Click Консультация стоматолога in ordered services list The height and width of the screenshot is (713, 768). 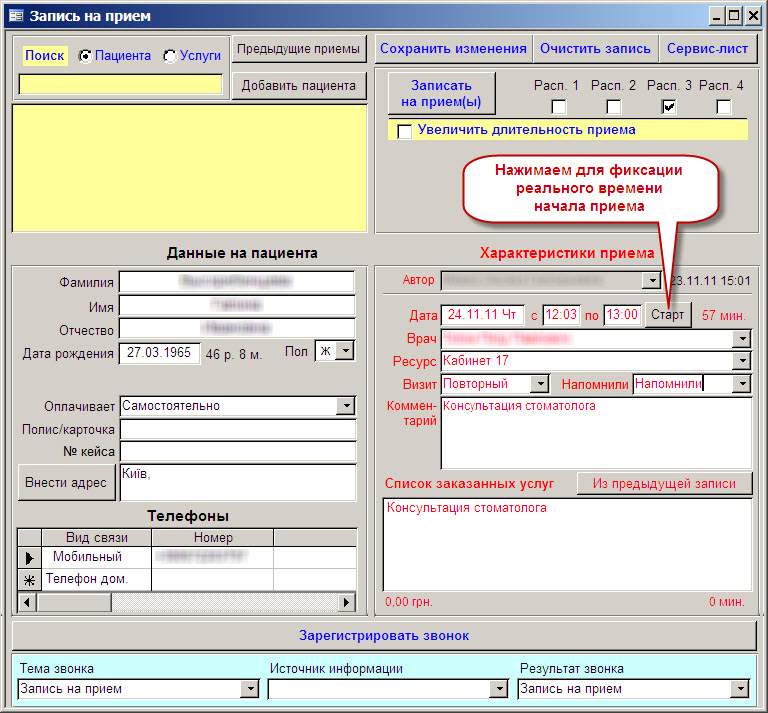pyautogui.click(x=467, y=508)
